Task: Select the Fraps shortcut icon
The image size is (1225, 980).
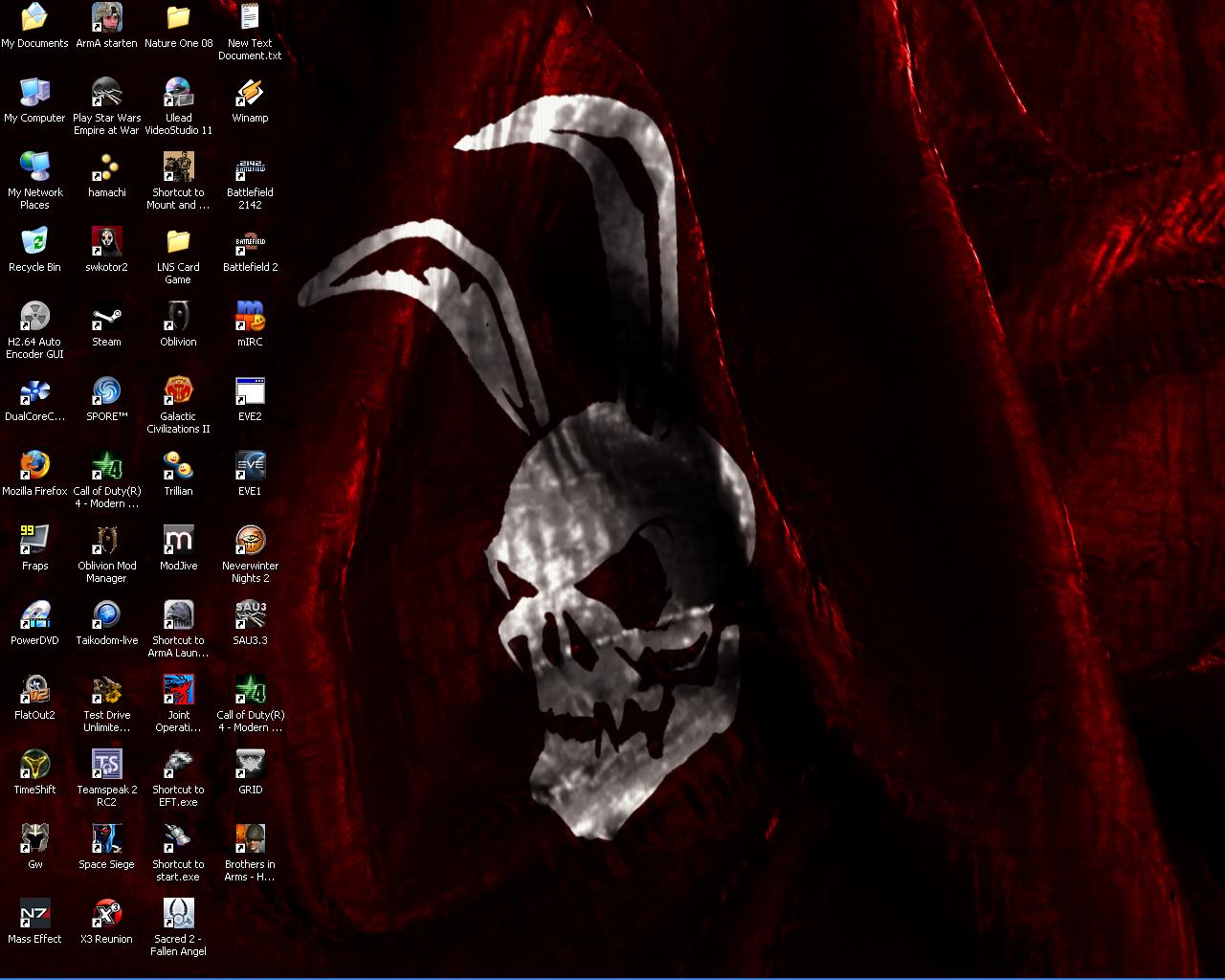Action: (34, 541)
